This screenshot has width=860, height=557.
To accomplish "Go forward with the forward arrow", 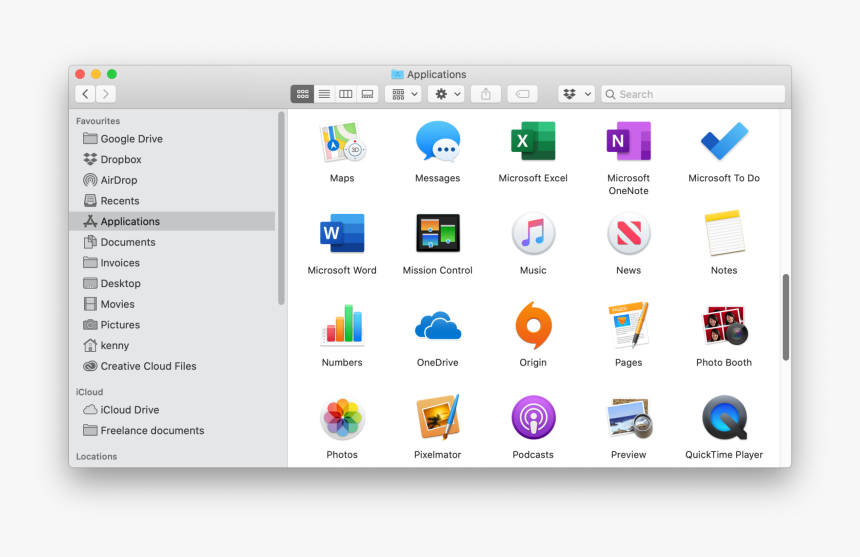I will (106, 94).
